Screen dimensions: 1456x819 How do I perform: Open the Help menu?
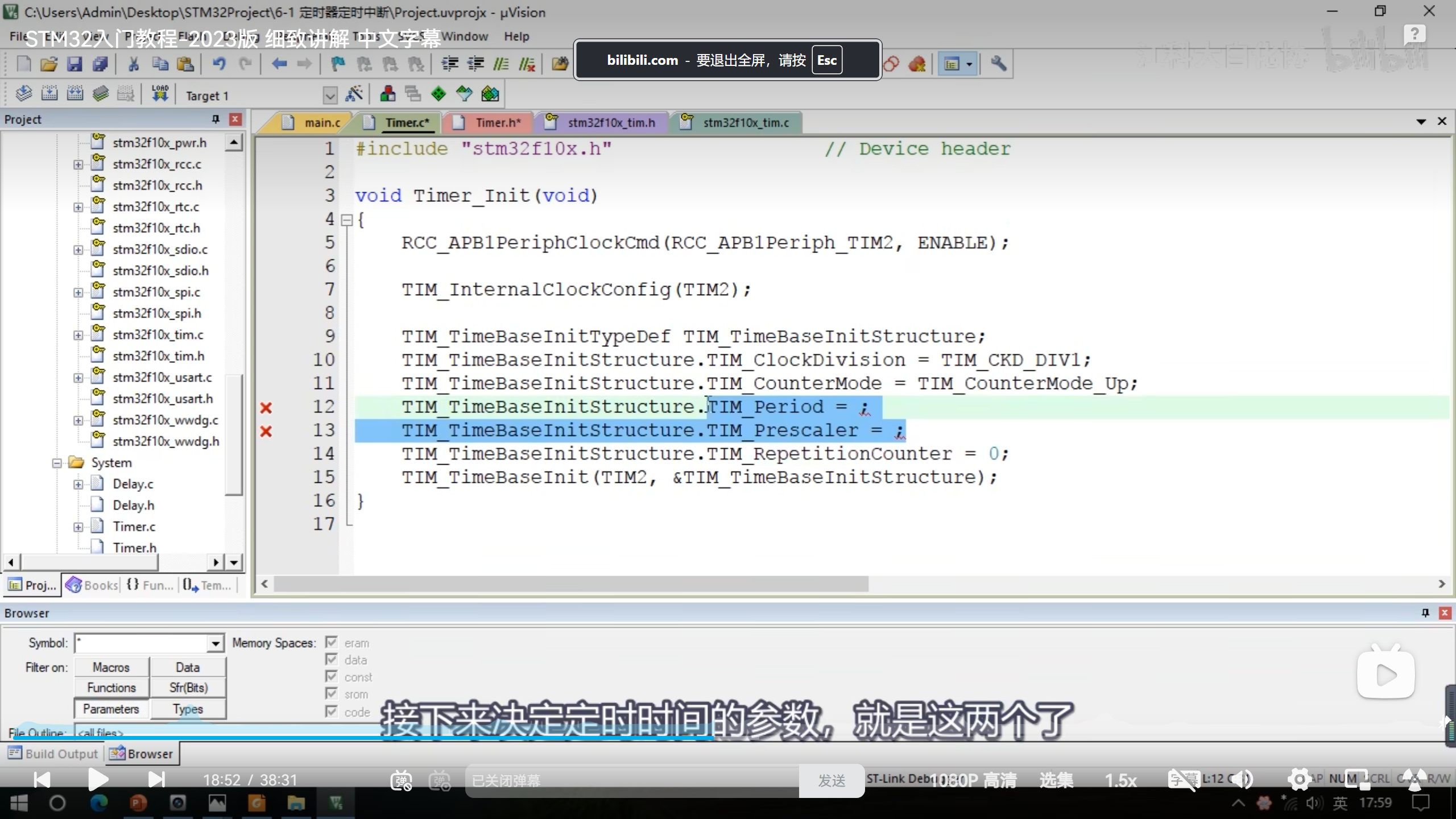point(516,36)
